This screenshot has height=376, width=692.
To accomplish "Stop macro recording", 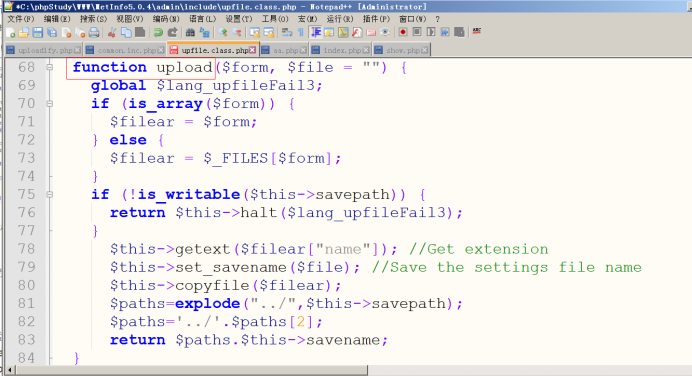I will pos(417,32).
